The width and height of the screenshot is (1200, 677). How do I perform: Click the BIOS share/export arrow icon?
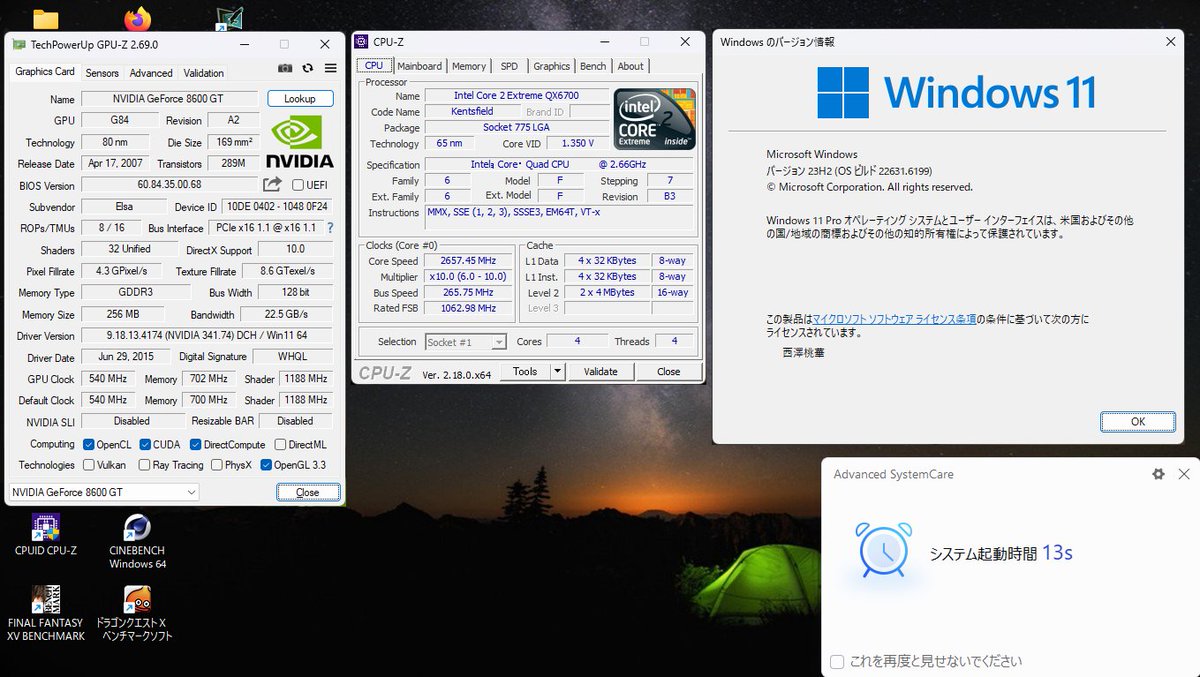[x=272, y=185]
